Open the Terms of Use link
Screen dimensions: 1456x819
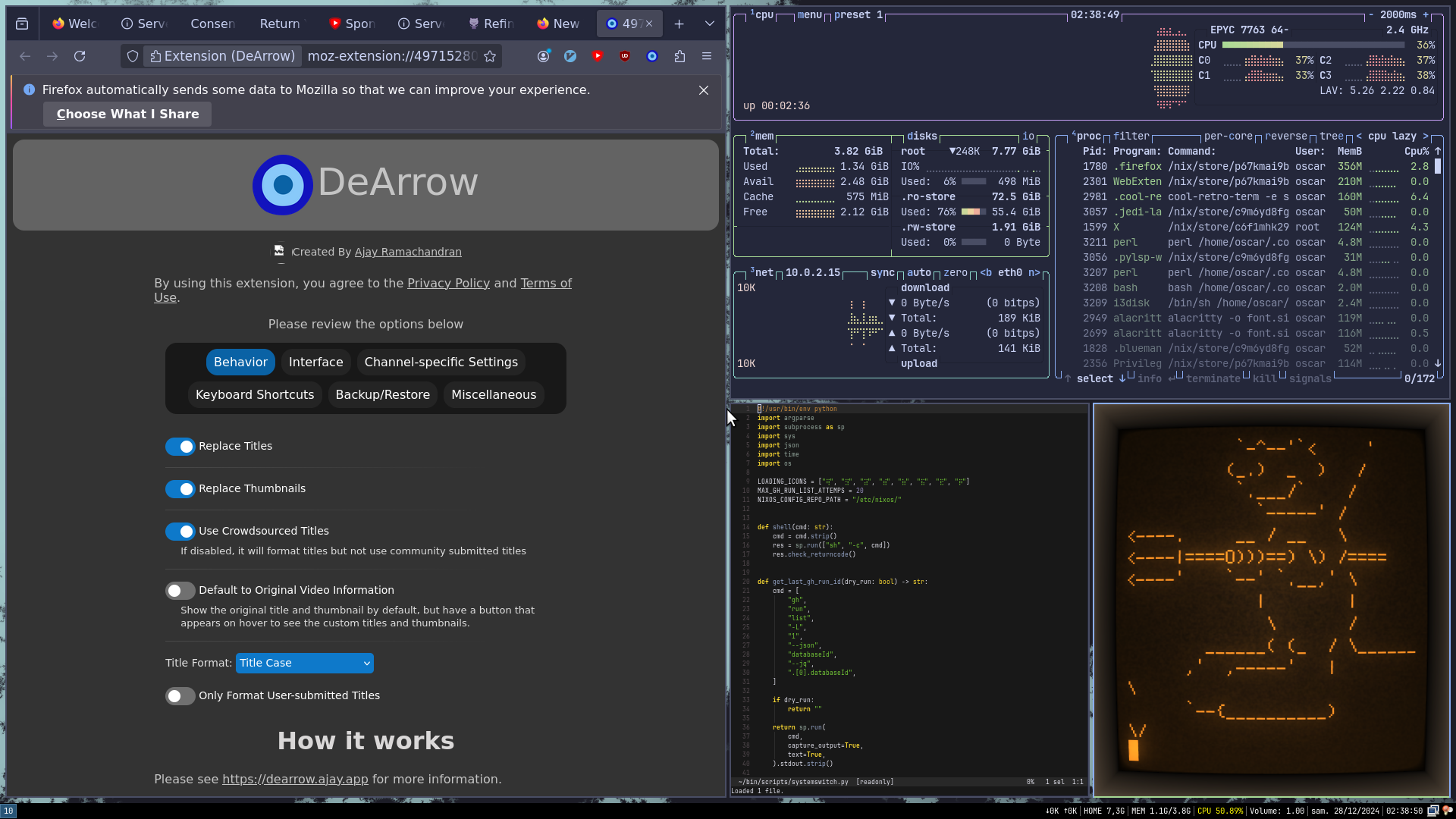point(362,290)
